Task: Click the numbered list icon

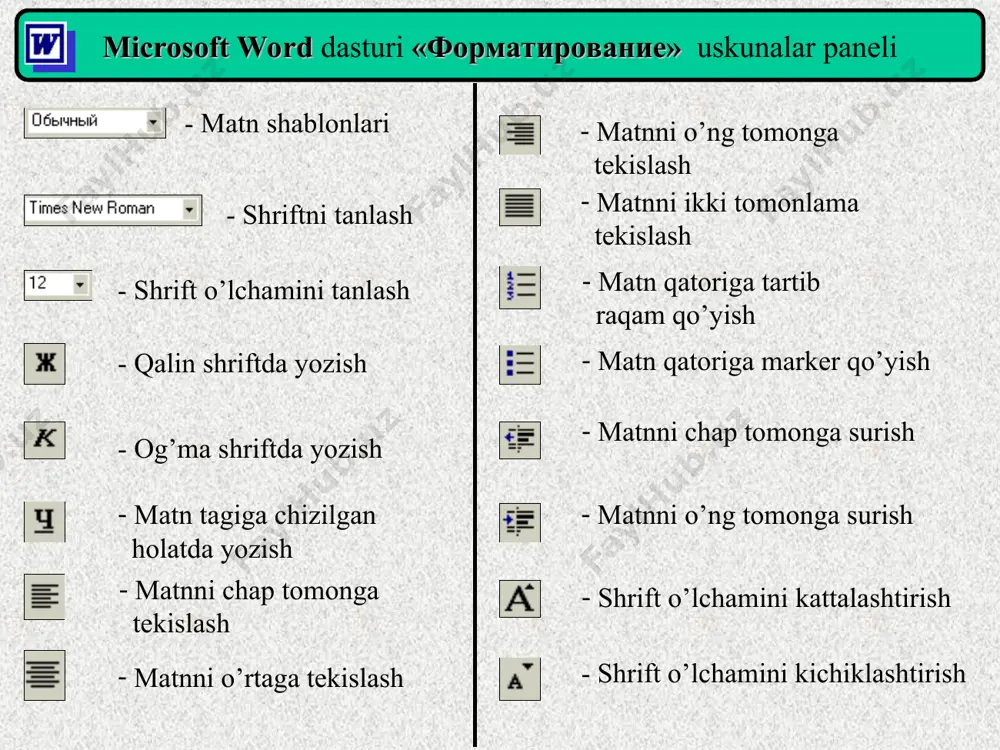Action: (x=520, y=287)
